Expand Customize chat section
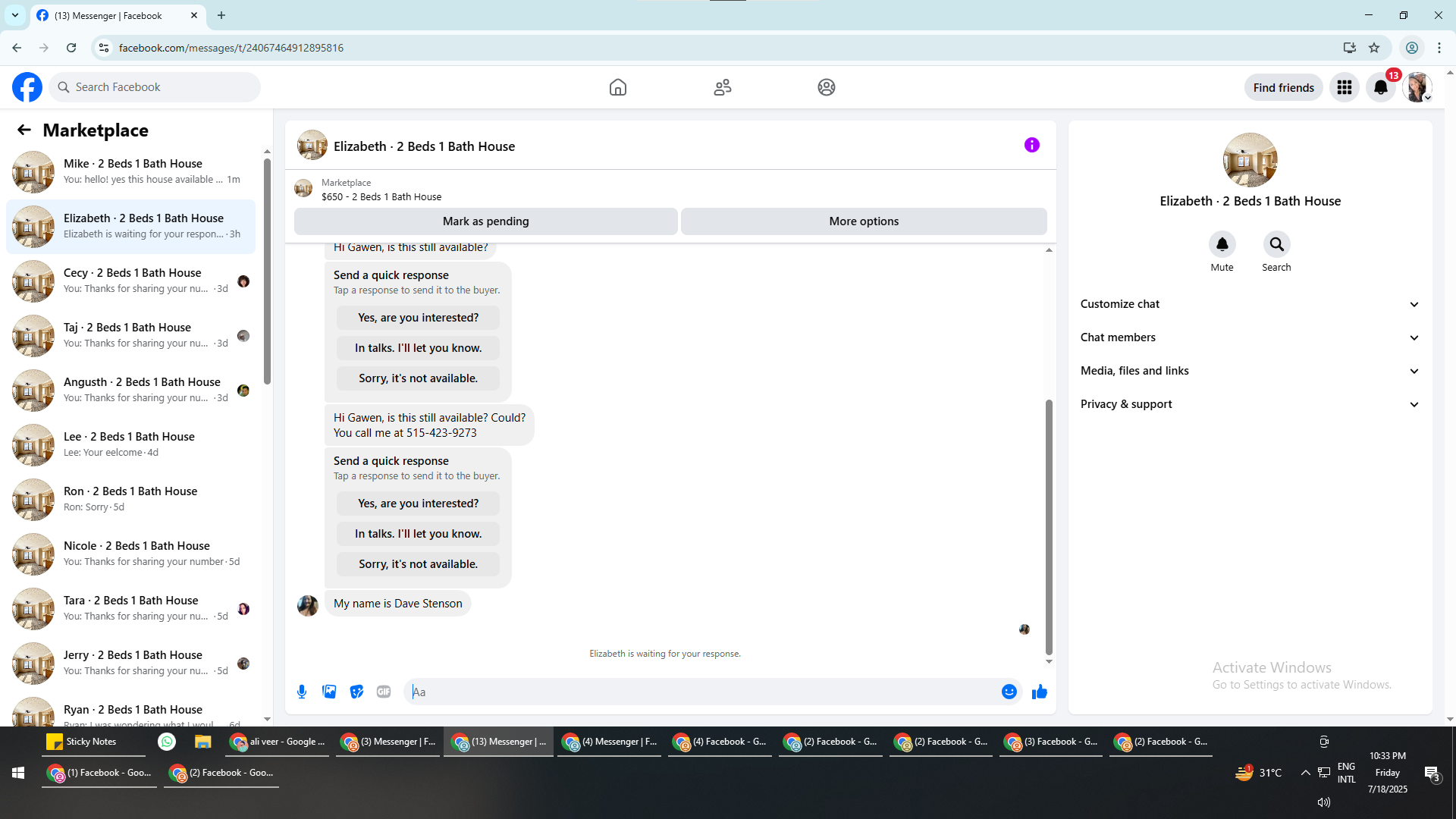The image size is (1456, 819). (1249, 304)
